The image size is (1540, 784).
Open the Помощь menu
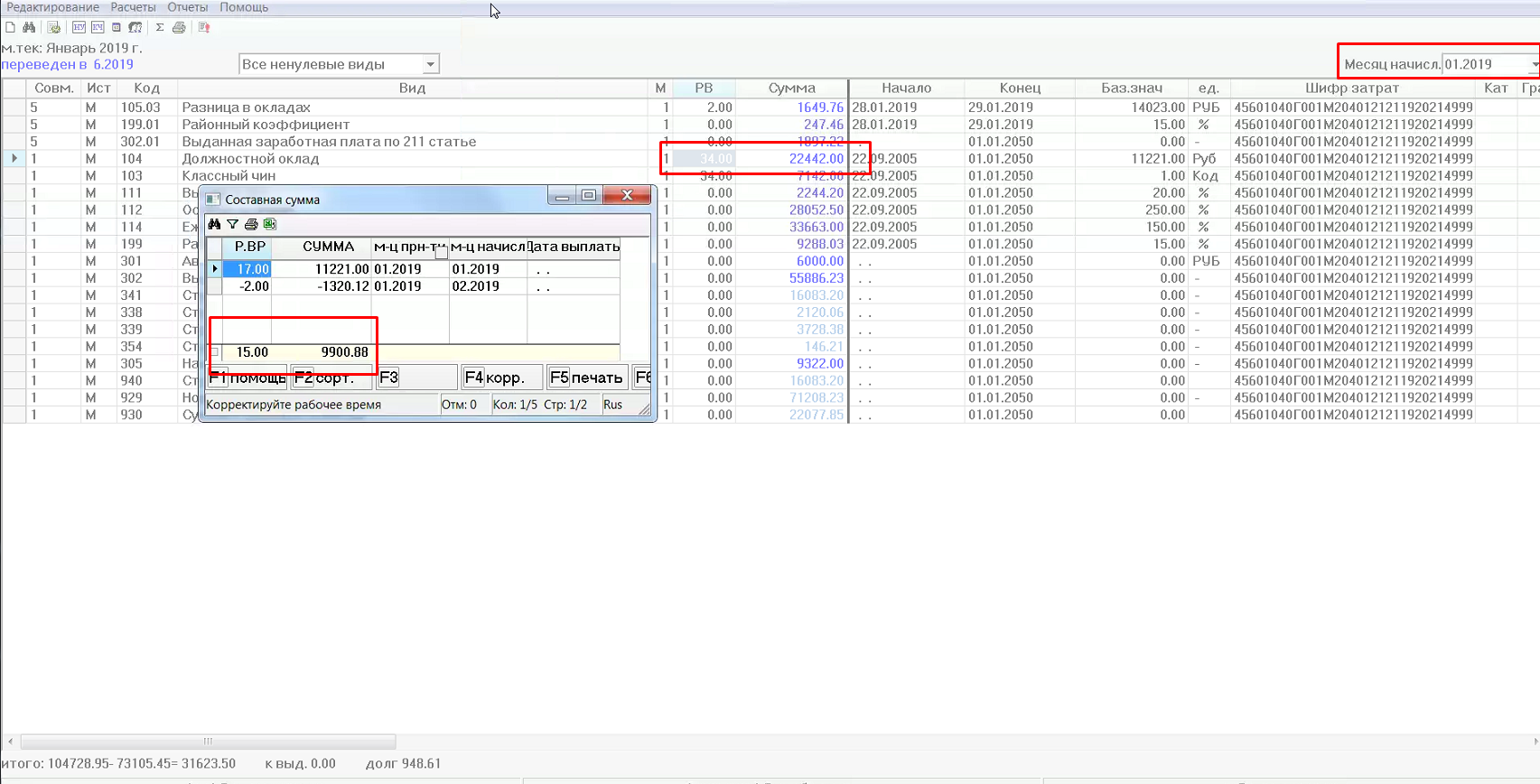(244, 7)
